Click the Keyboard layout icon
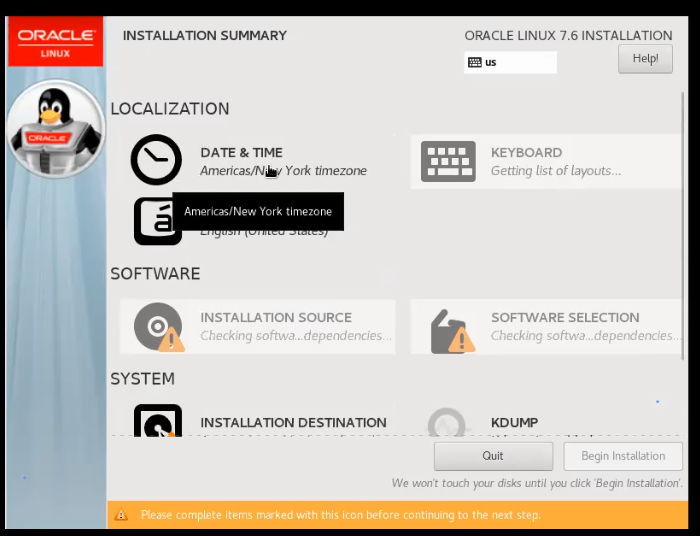Viewport: 700px width, 536px height. (x=448, y=161)
